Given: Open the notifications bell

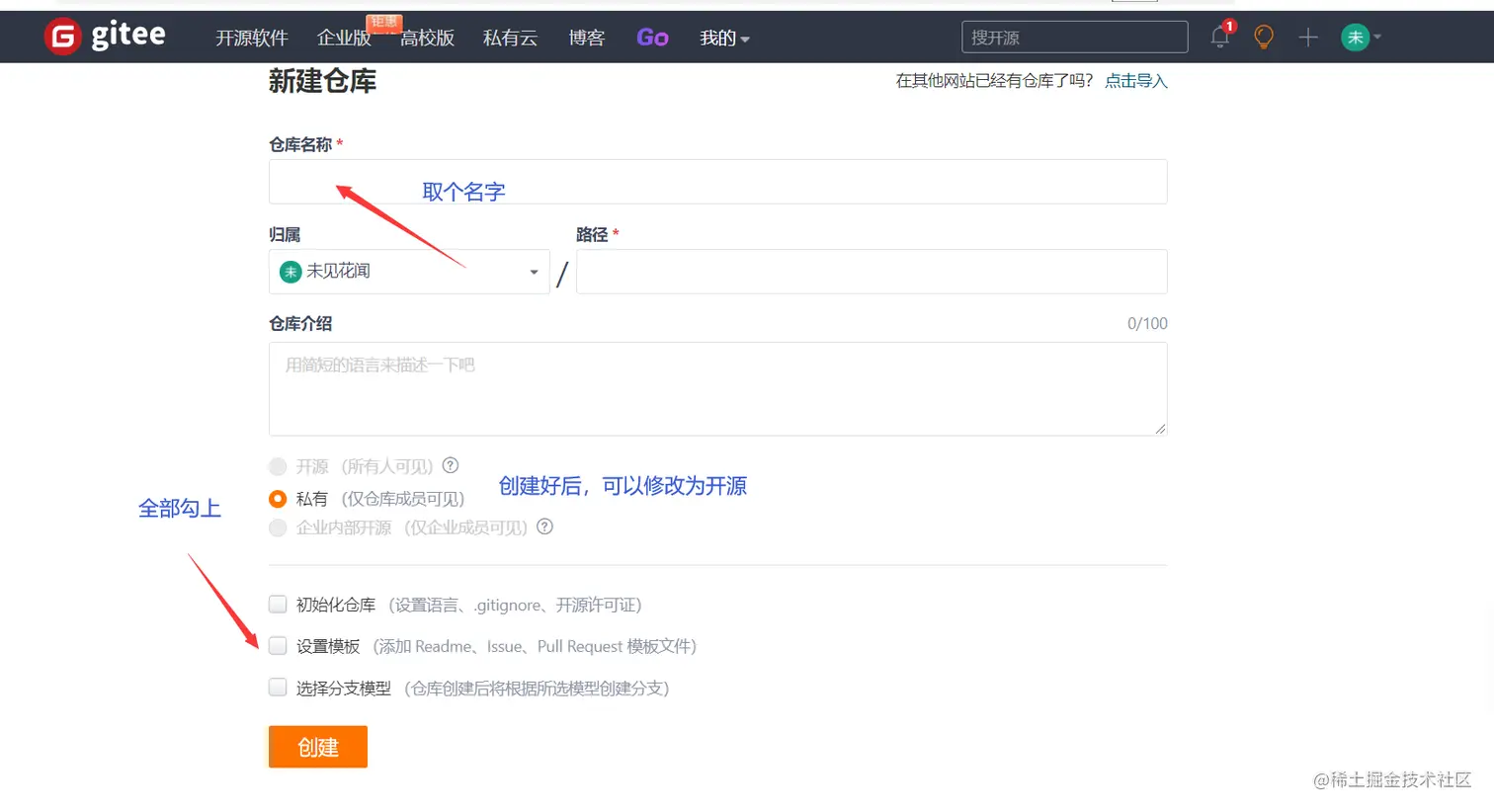Looking at the screenshot, I should click(1220, 38).
